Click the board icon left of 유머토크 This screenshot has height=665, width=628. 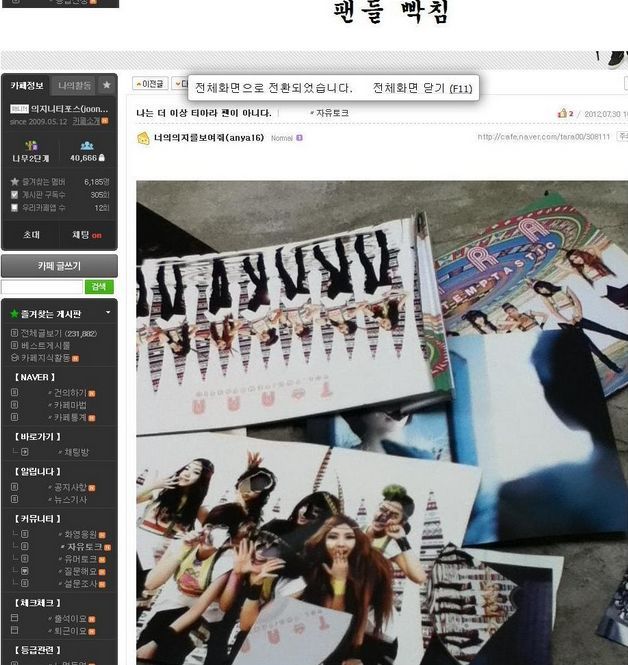(x=25, y=559)
